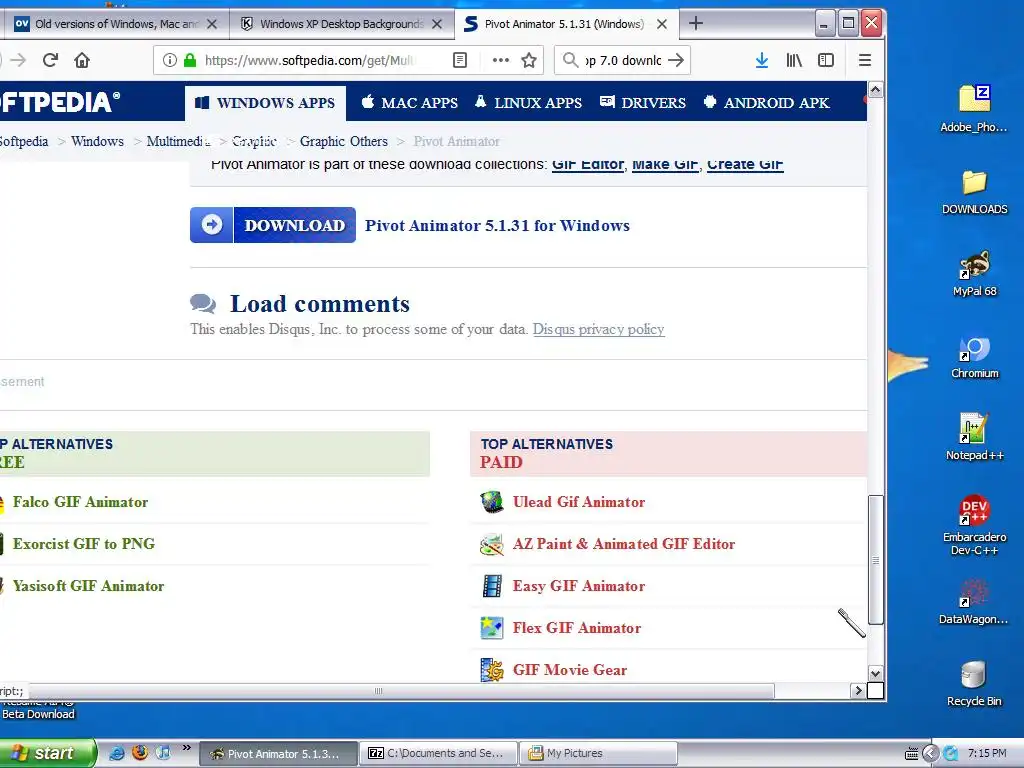Image resolution: width=1024 pixels, height=768 pixels.
Task: Click the Easy GIF Animator film icon
Action: point(492,586)
